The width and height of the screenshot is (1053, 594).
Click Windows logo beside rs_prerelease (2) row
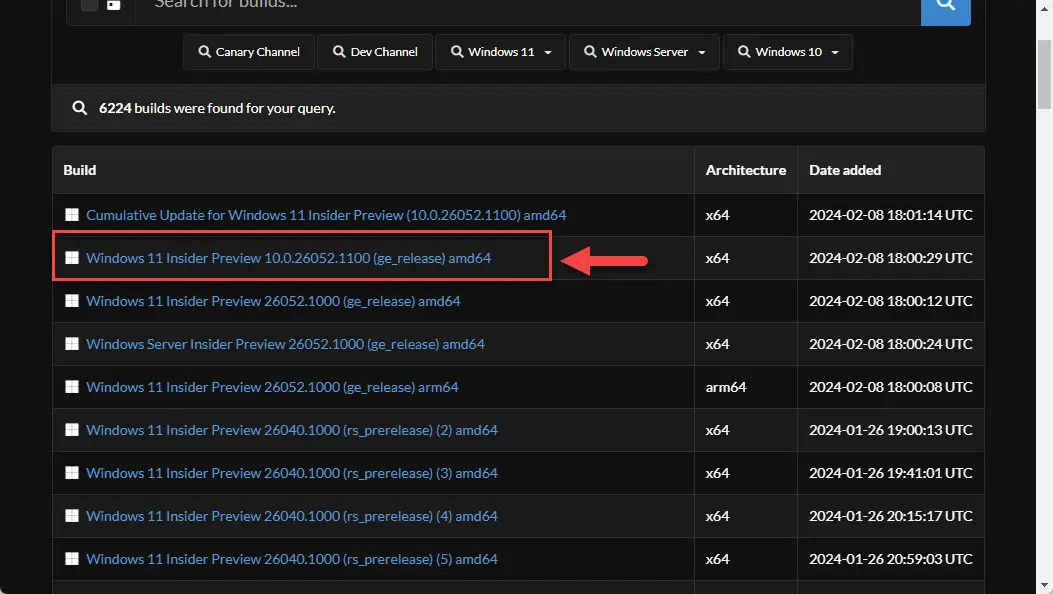point(72,429)
